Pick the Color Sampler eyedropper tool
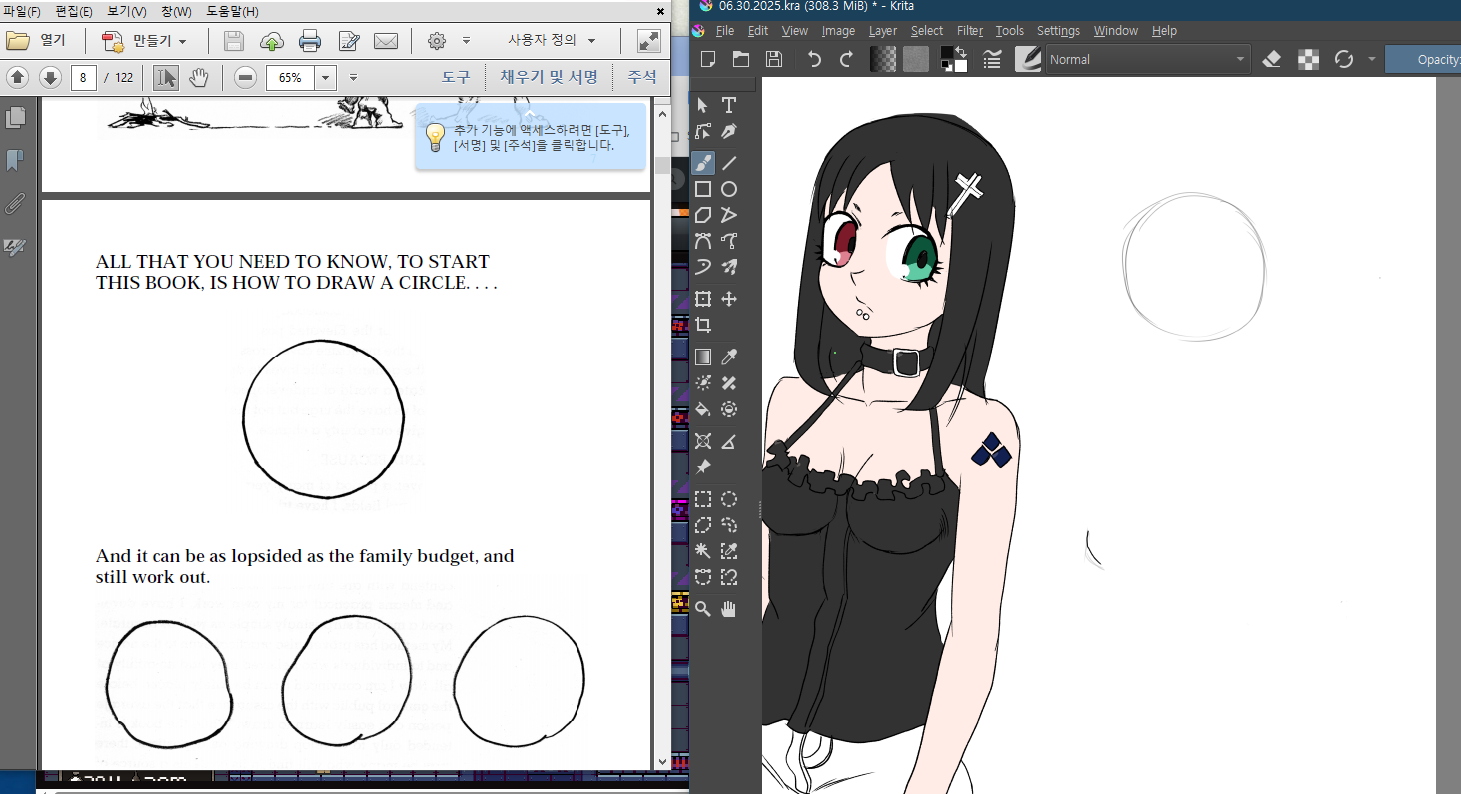Image resolution: width=1461 pixels, height=794 pixels. coord(729,357)
